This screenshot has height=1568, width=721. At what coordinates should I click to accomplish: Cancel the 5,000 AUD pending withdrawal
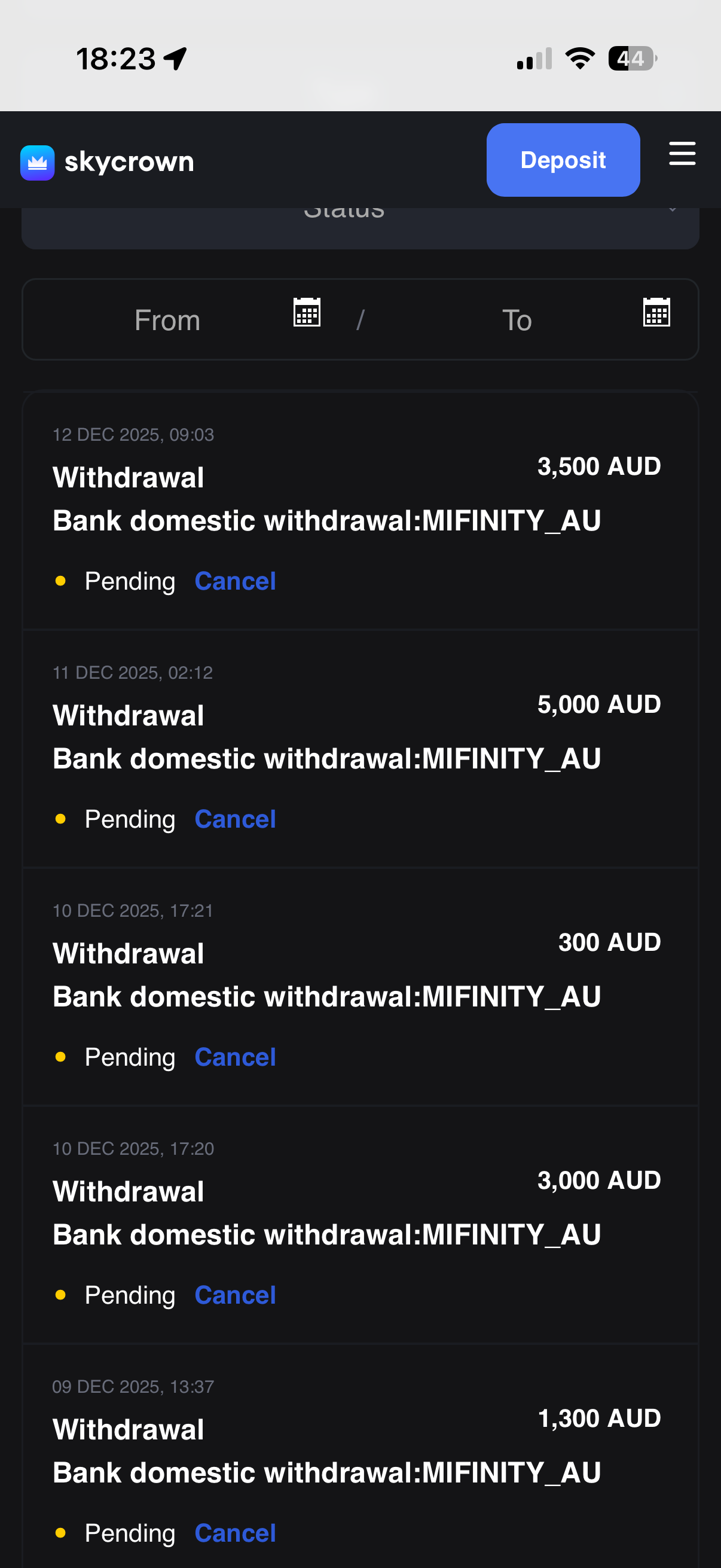pos(235,819)
